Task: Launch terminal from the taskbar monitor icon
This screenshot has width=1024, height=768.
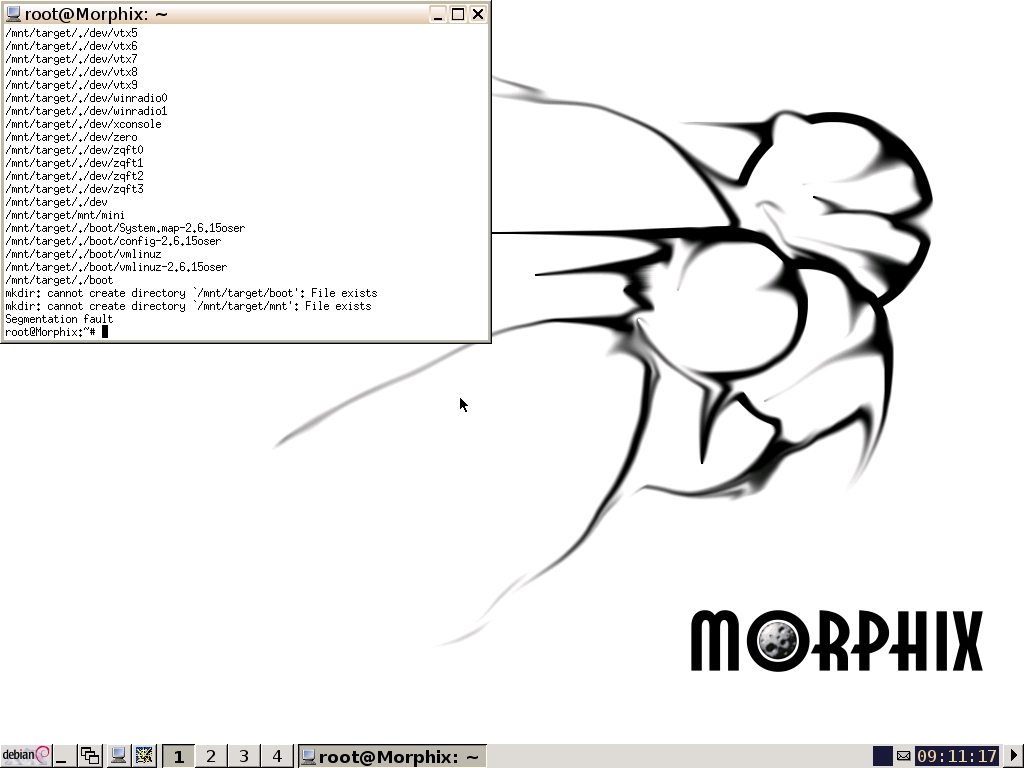Action: click(118, 756)
